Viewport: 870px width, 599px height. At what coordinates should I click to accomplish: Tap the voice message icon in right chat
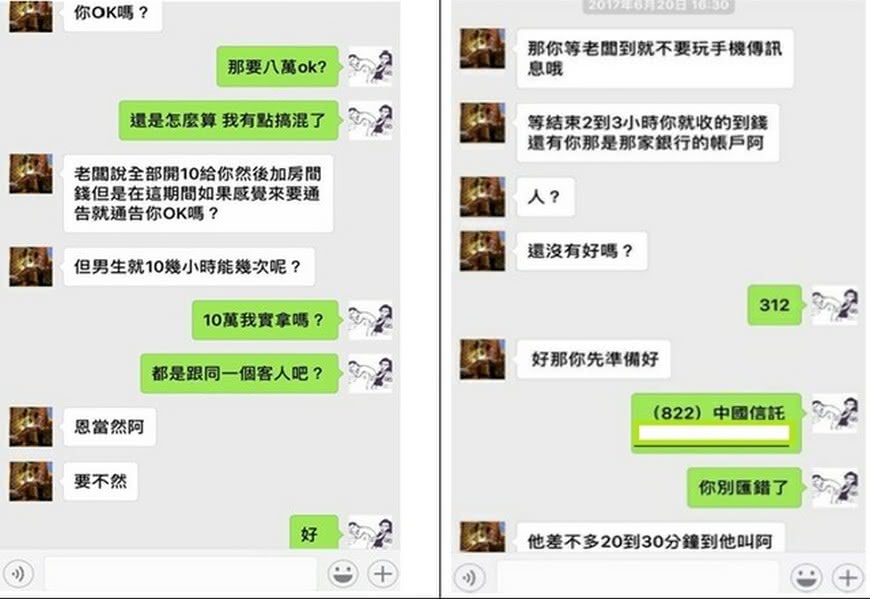[469, 578]
